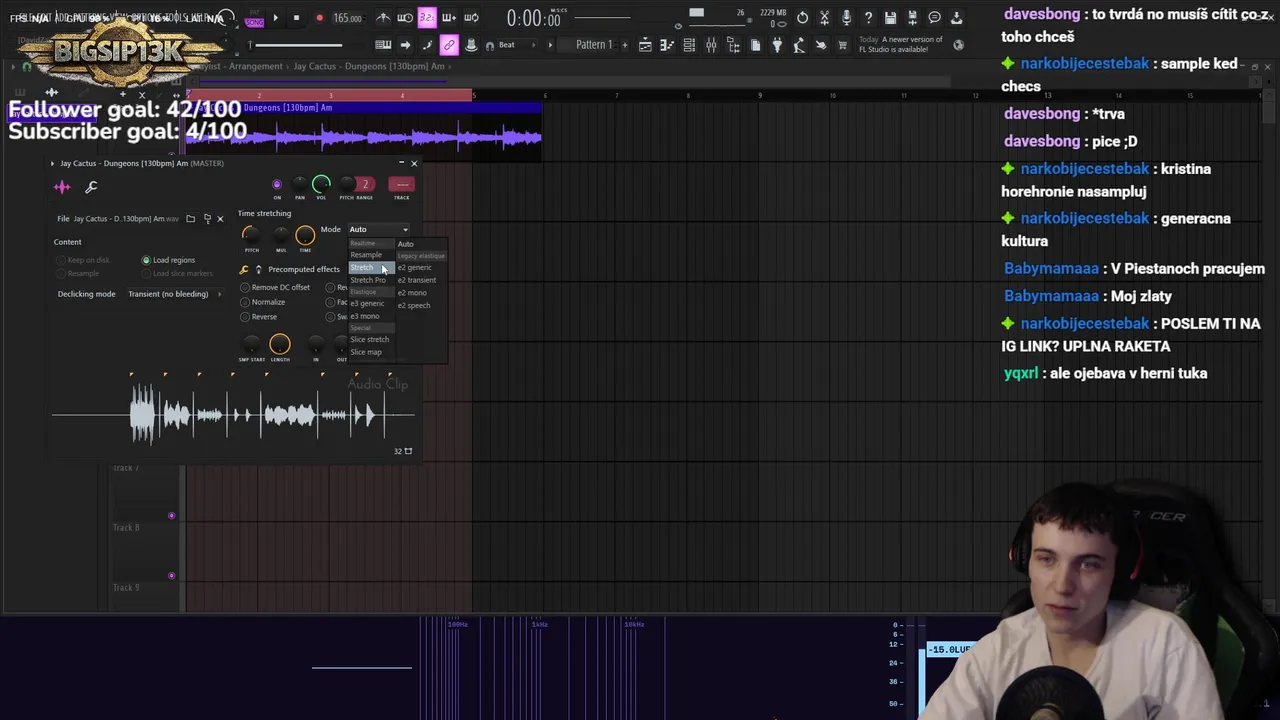Enable Normalize option
Screen dimensions: 1280x720
(263, 302)
